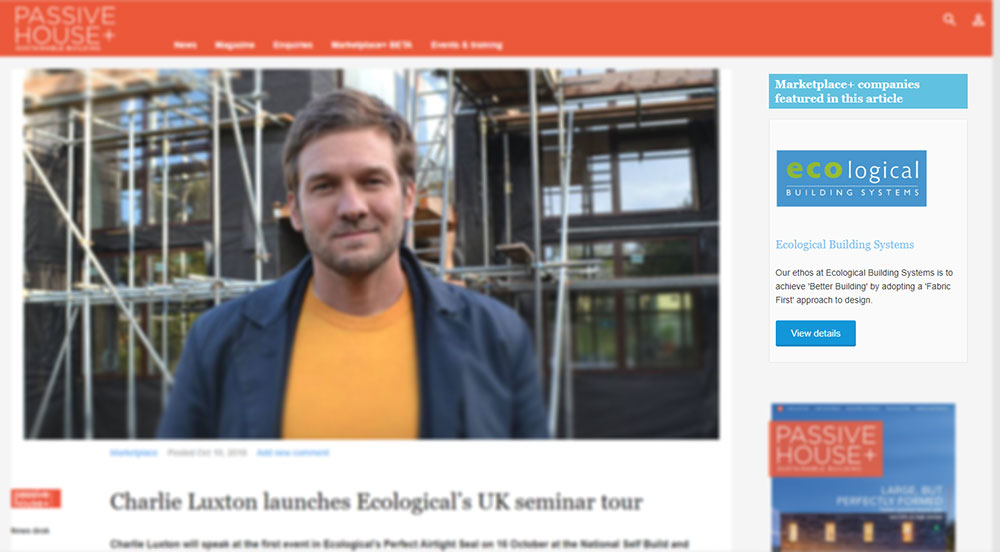Viewport: 1000px width, 552px height.
Task: Click the View details button
Action: pos(815,333)
